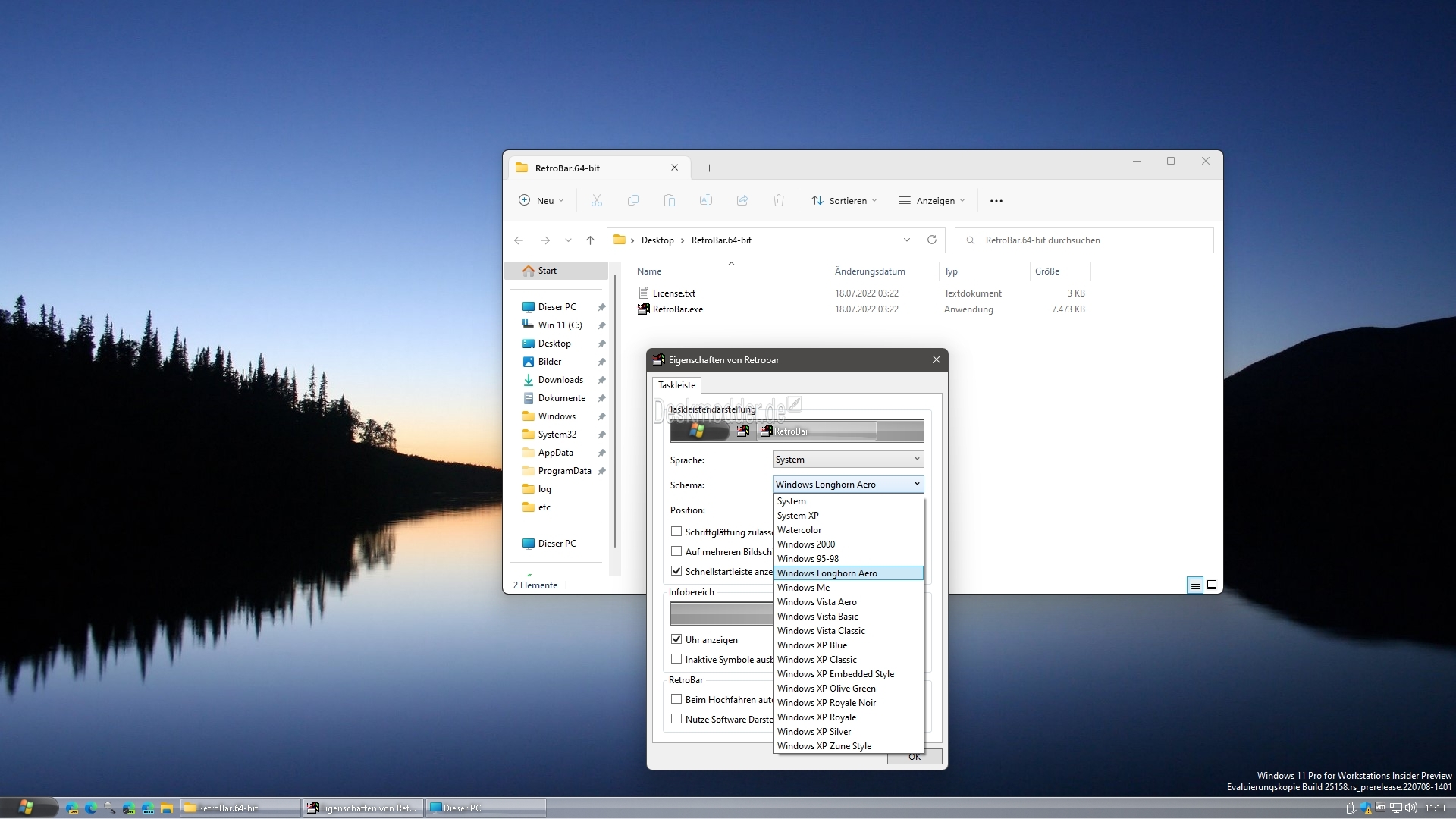This screenshot has height=819, width=1456.
Task: Launch Edge Beta from quick launch
Action: click(x=148, y=808)
